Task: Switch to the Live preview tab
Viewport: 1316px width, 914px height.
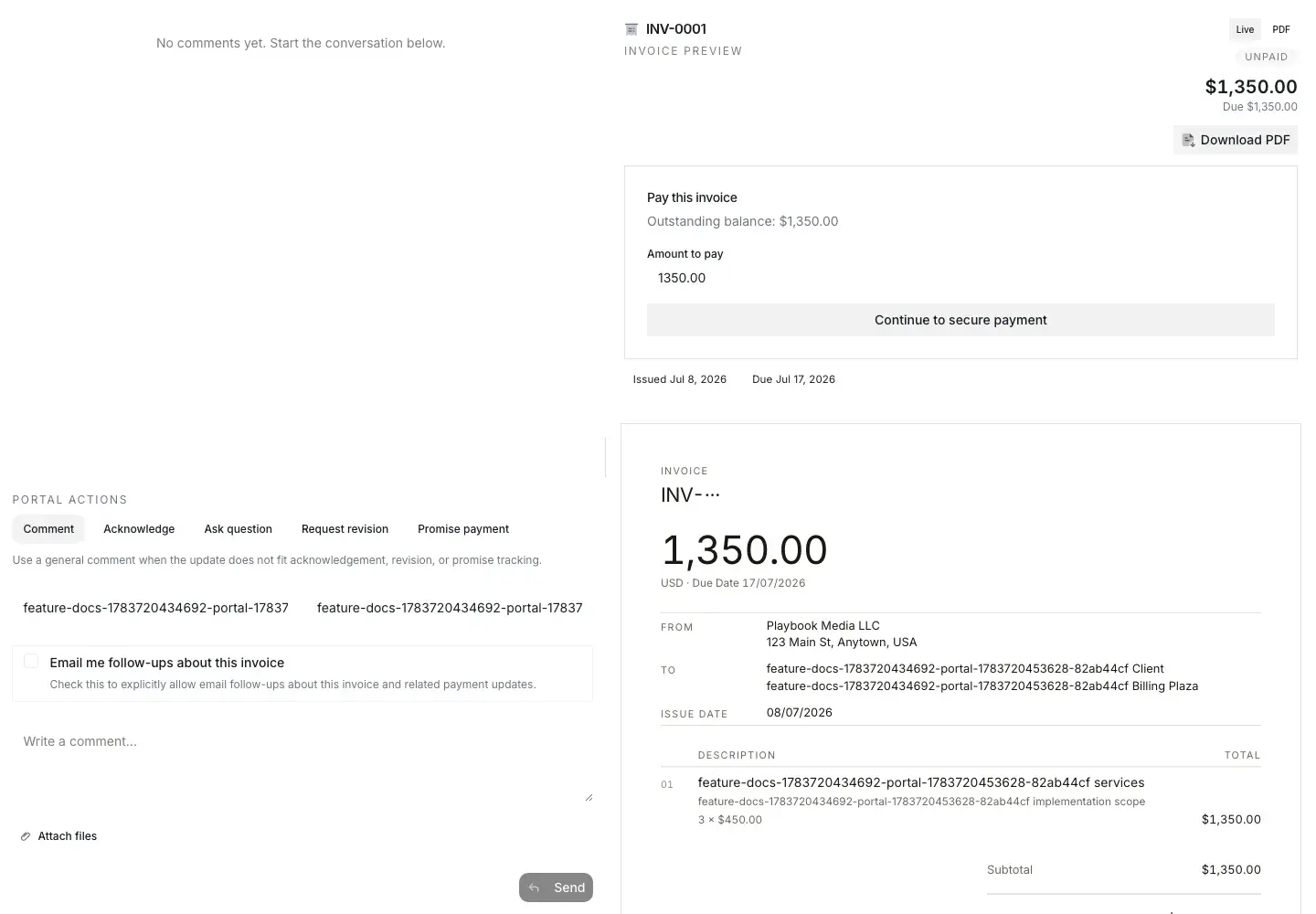Action: click(1245, 29)
